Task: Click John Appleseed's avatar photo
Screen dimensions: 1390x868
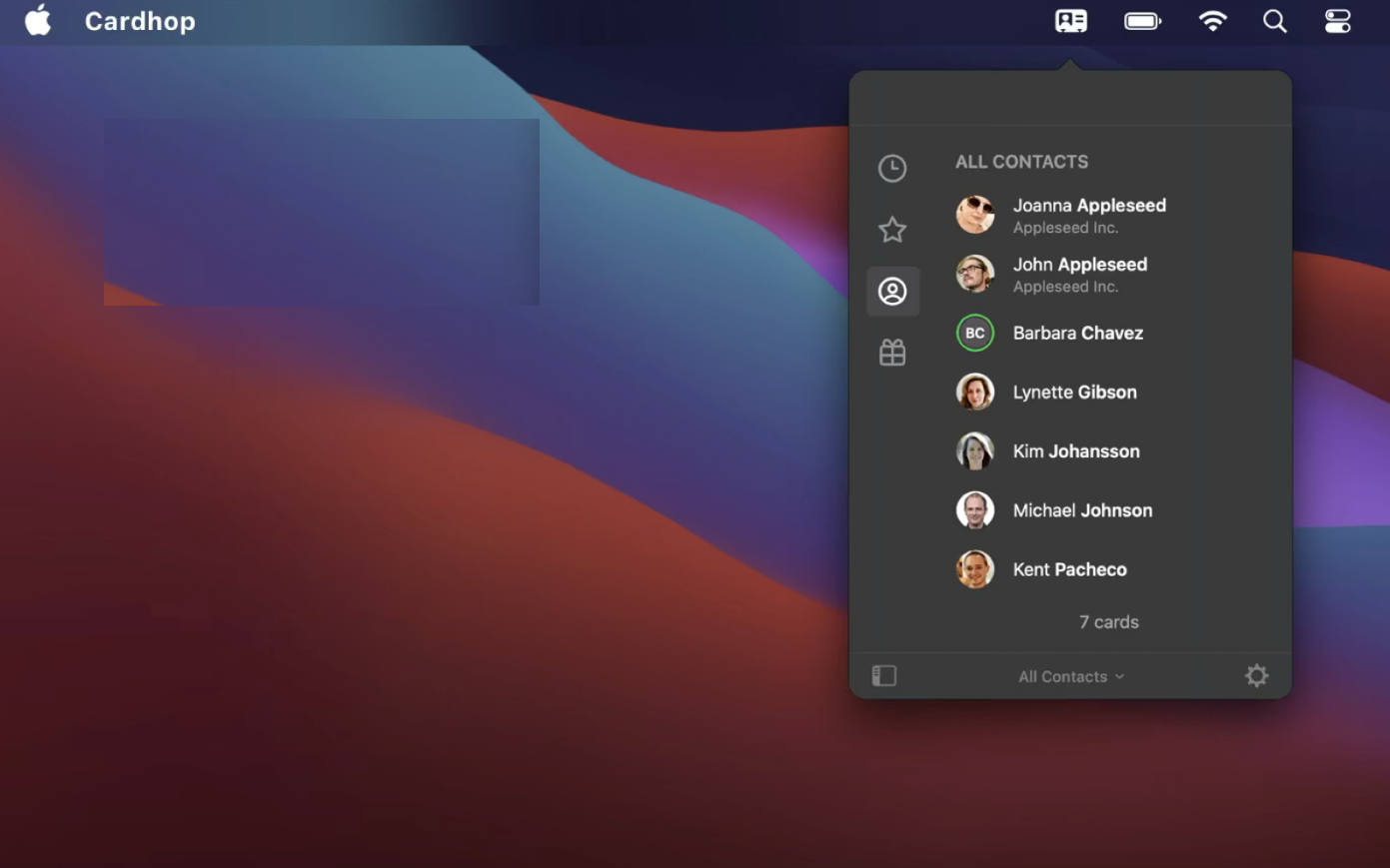Action: [x=975, y=274]
